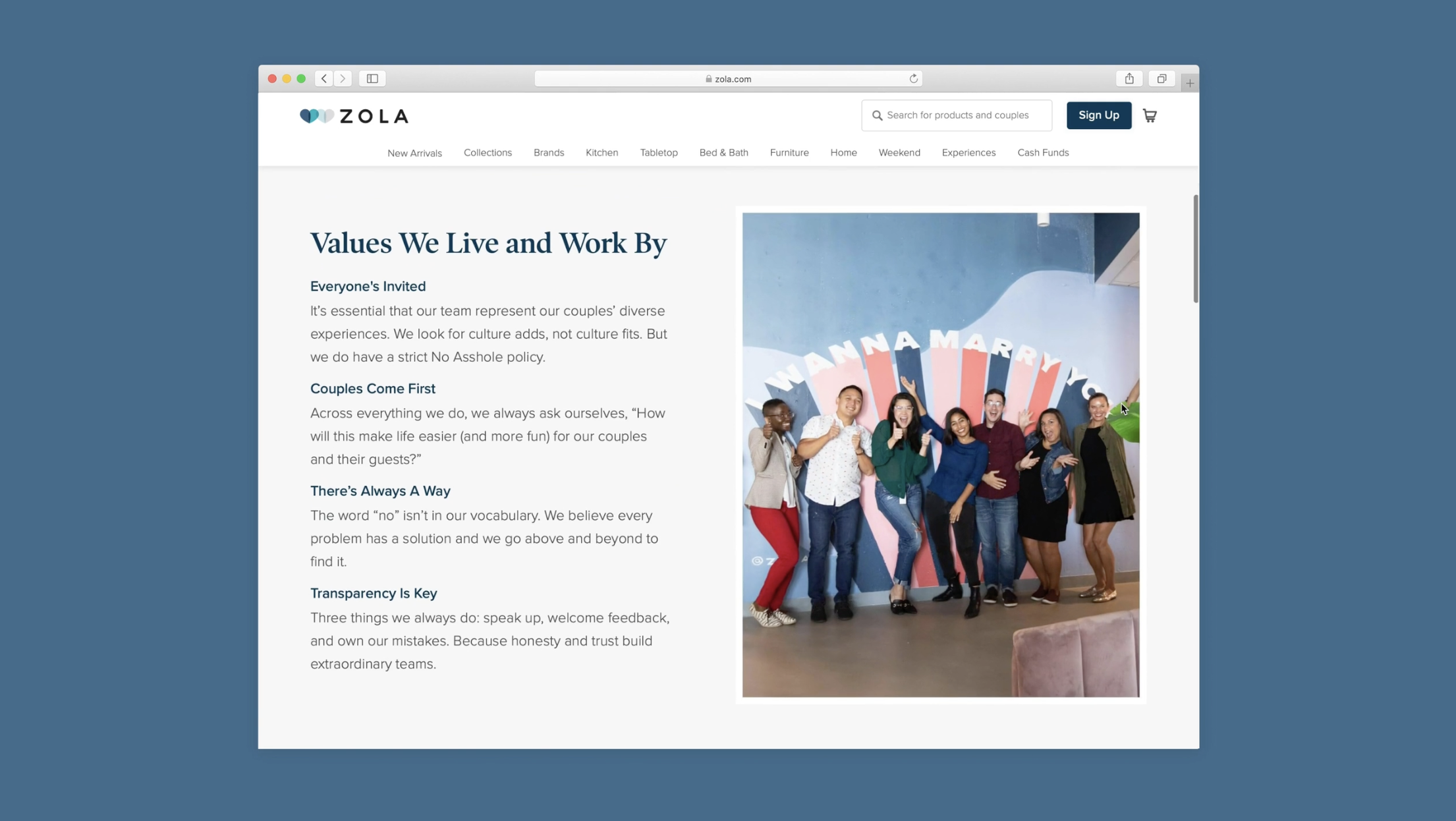This screenshot has height=821, width=1456.
Task: Click the browser back arrow
Action: tap(323, 78)
